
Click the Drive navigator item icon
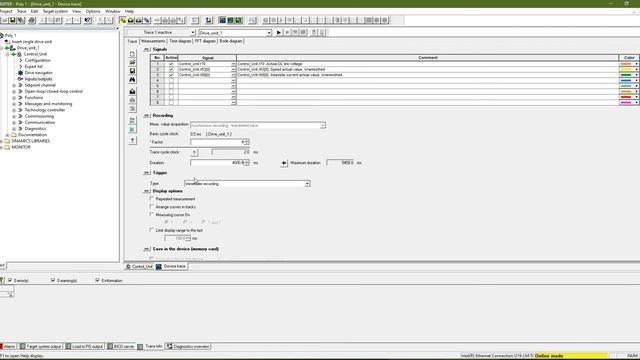pyautogui.click(x=20, y=73)
